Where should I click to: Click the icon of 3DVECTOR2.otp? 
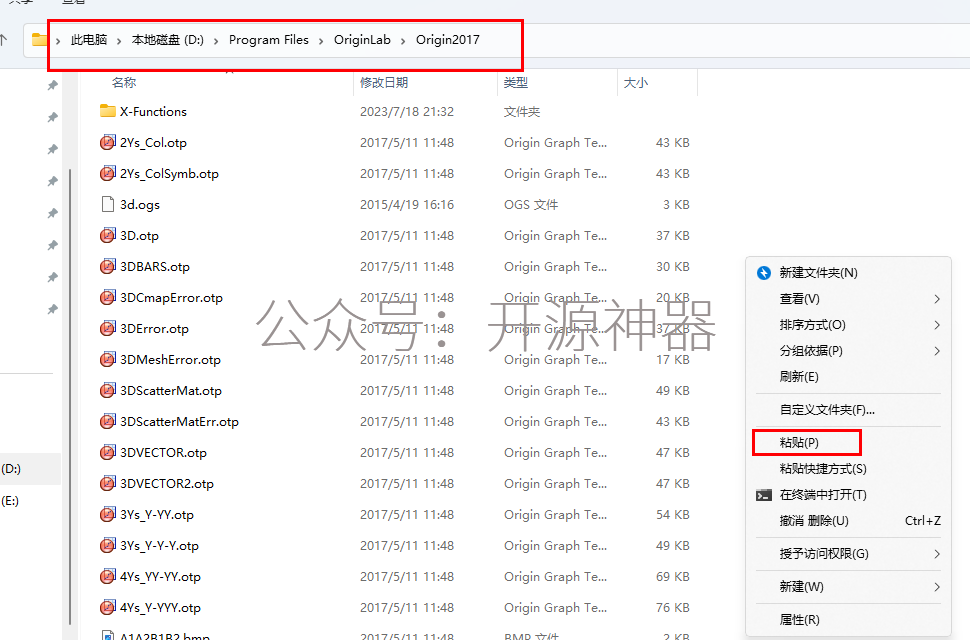point(108,483)
